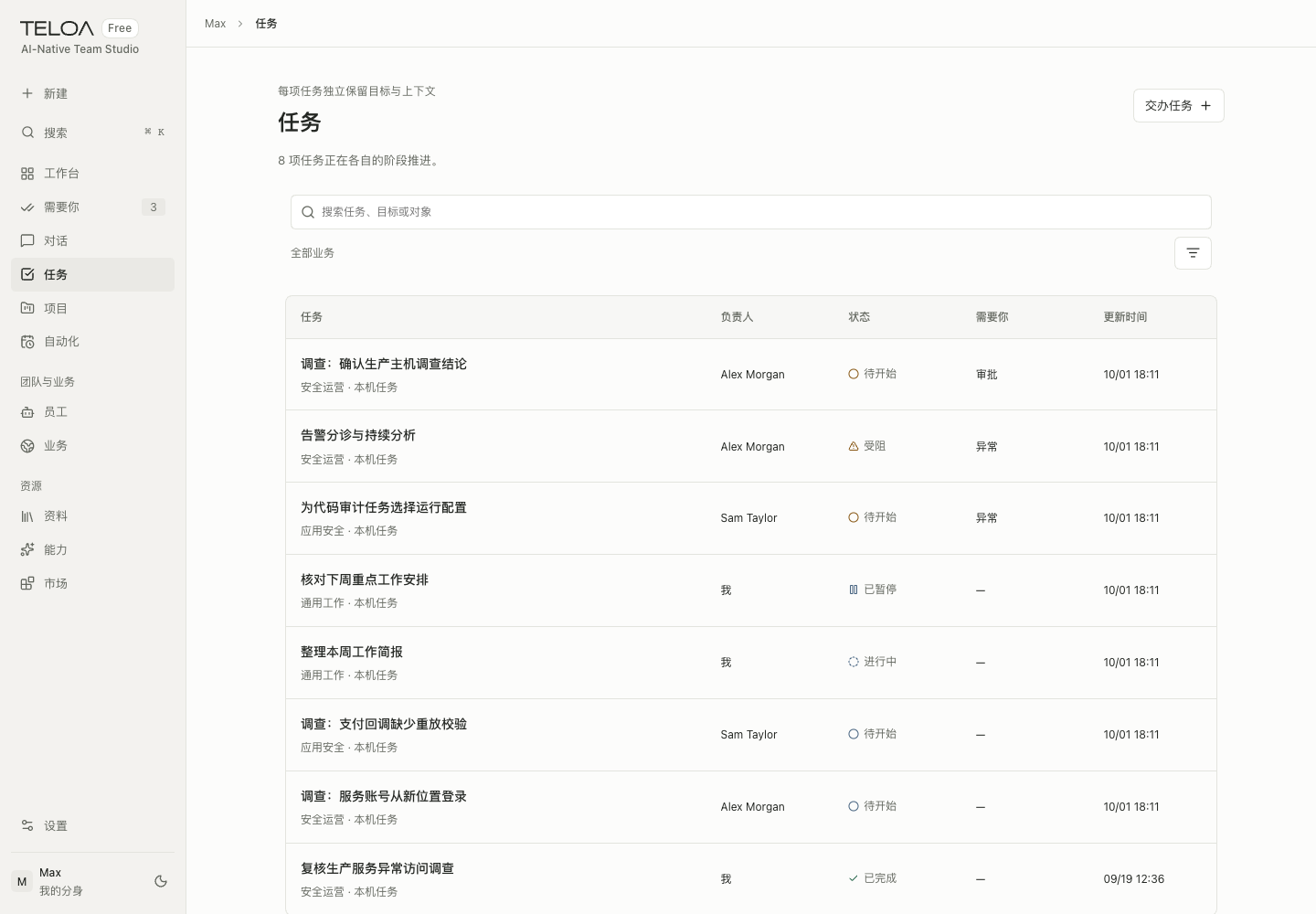1316x914 pixels.
Task: Click the store blocks icon for 市场
Action: tap(27, 584)
